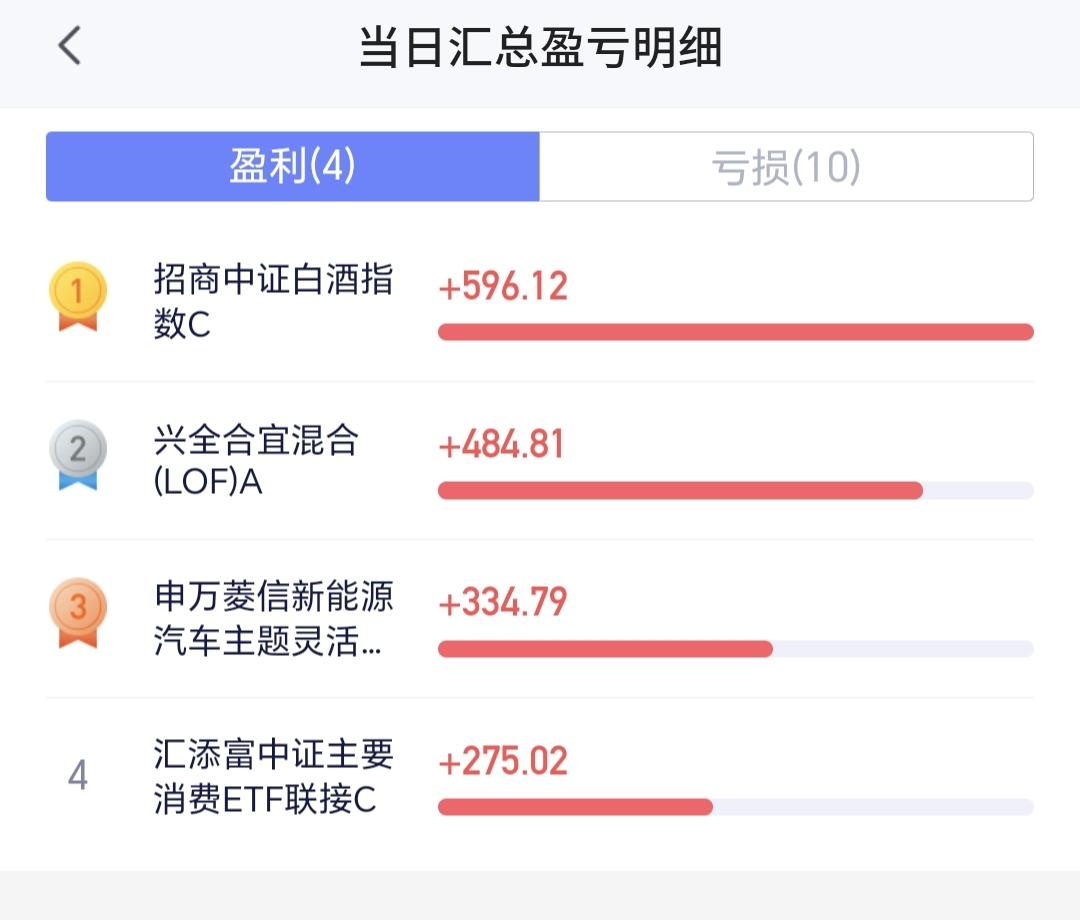The image size is (1080, 920).
Task: Switch to the 盈利(4) tab
Action: click(293, 167)
